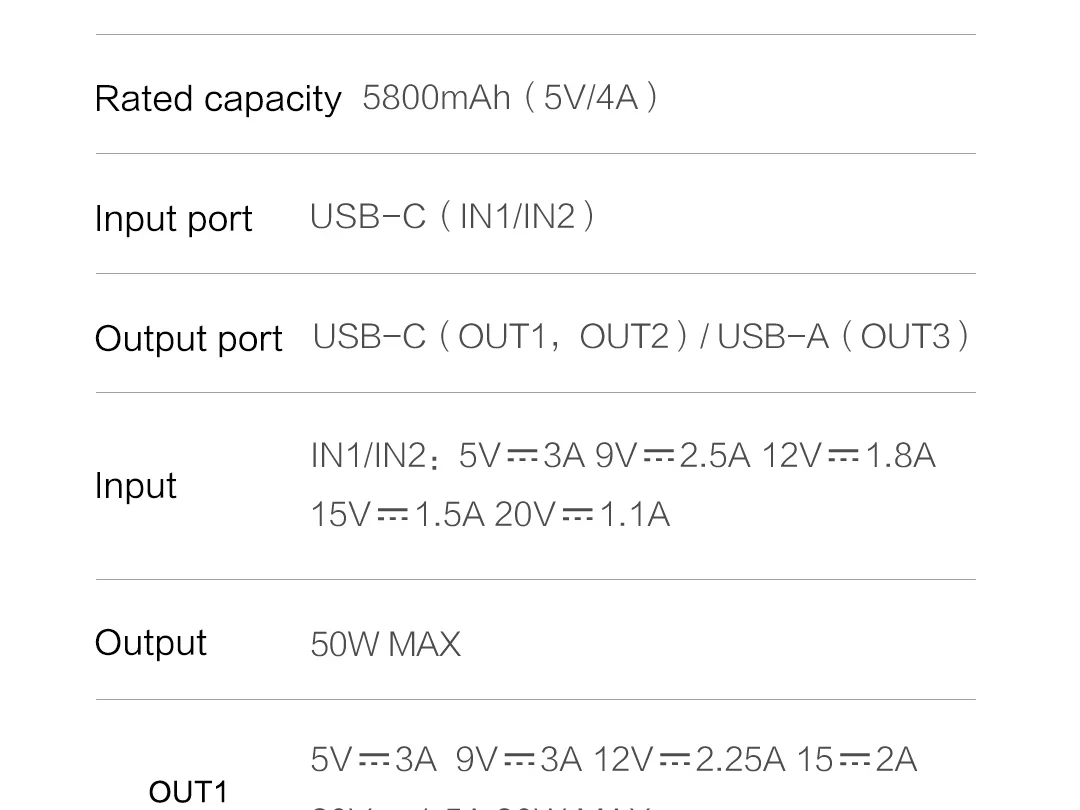The width and height of the screenshot is (1080, 810).
Task: Click the Input row label
Action: [x=135, y=486]
